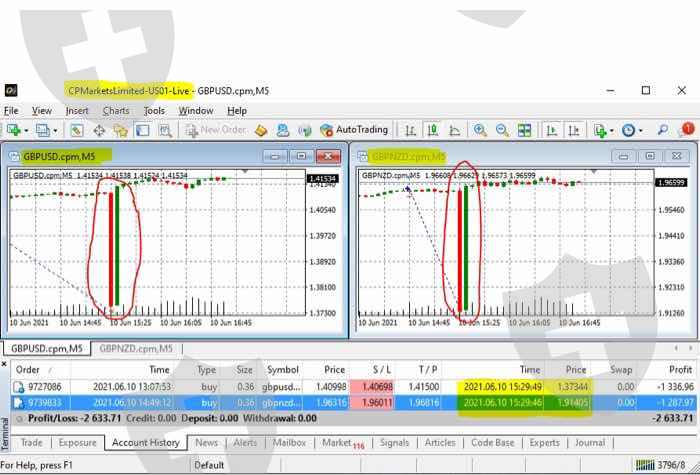Select order 9727086 row
Viewport: 700px width, 475px height.
300,386
